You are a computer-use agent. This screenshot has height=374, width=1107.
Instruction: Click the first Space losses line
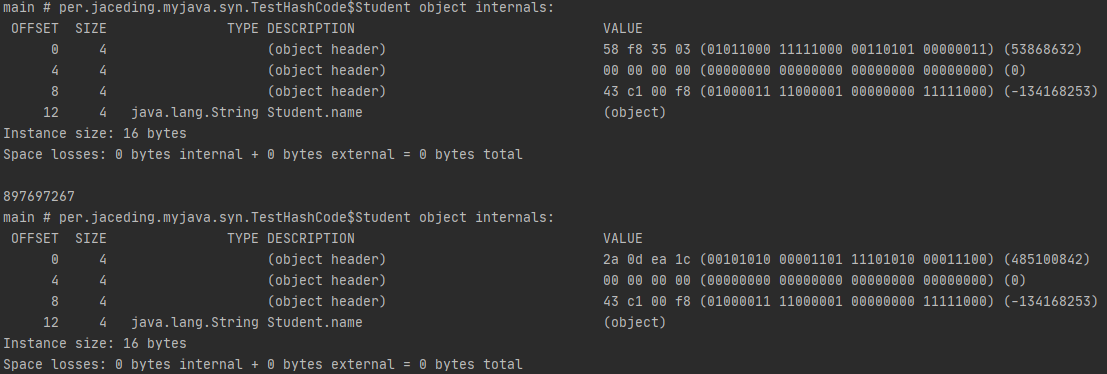click(263, 154)
